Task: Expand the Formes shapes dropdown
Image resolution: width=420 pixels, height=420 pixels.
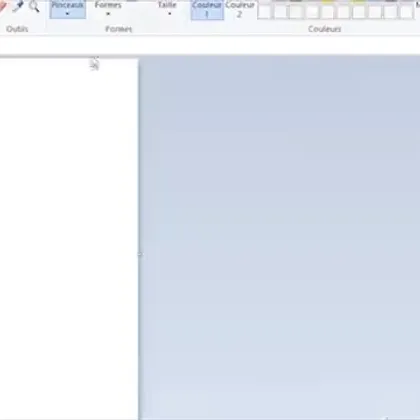Action: tap(108, 9)
